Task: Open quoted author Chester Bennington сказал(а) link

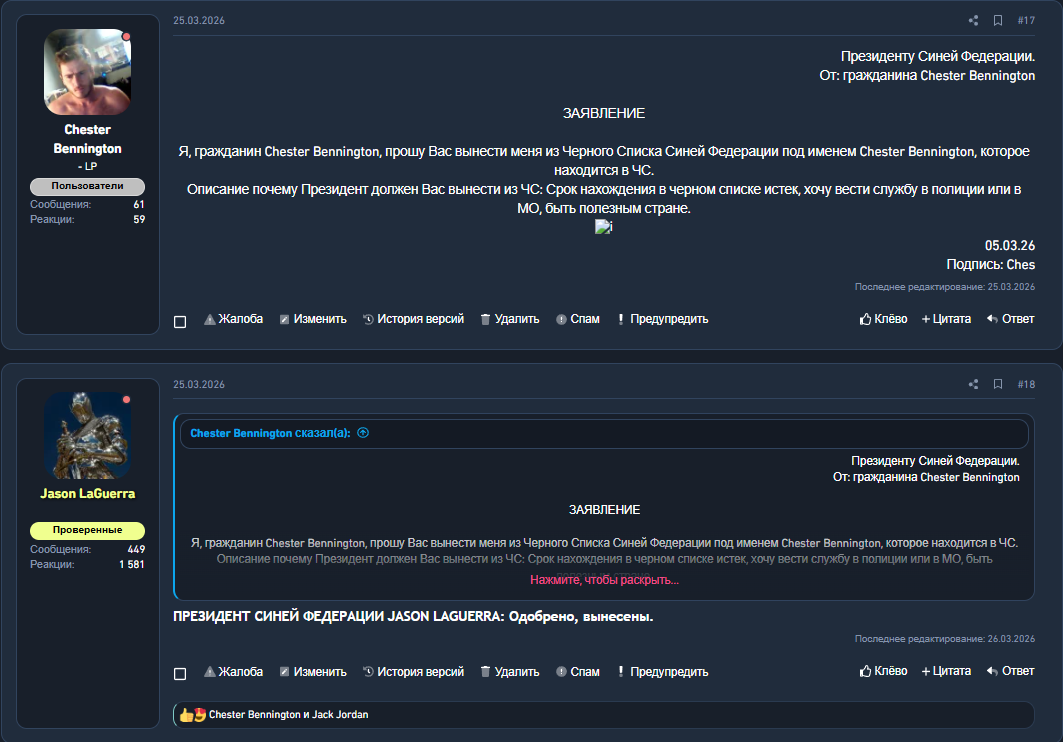Action: click(x=270, y=433)
